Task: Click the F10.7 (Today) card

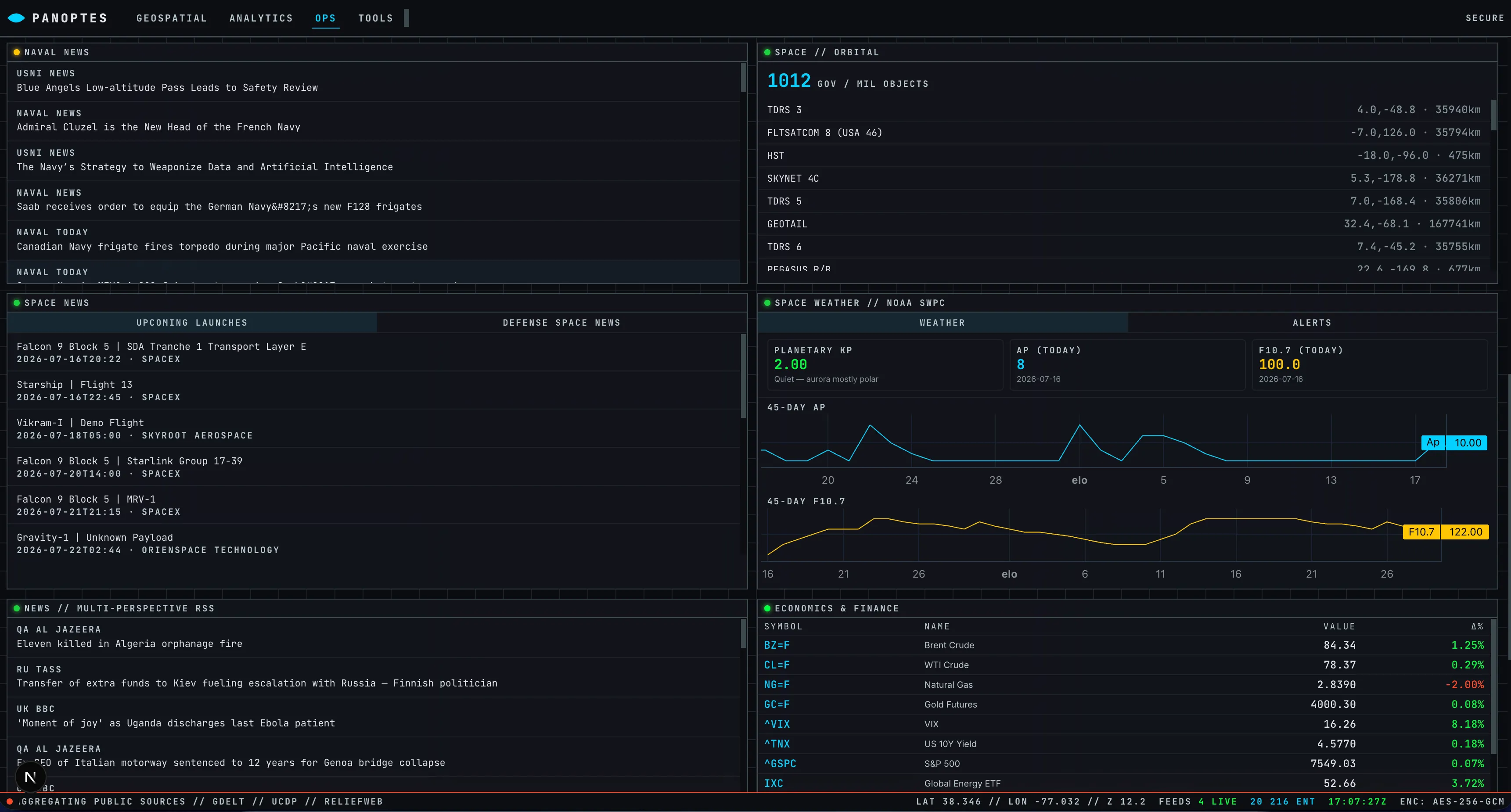Action: (x=1370, y=365)
